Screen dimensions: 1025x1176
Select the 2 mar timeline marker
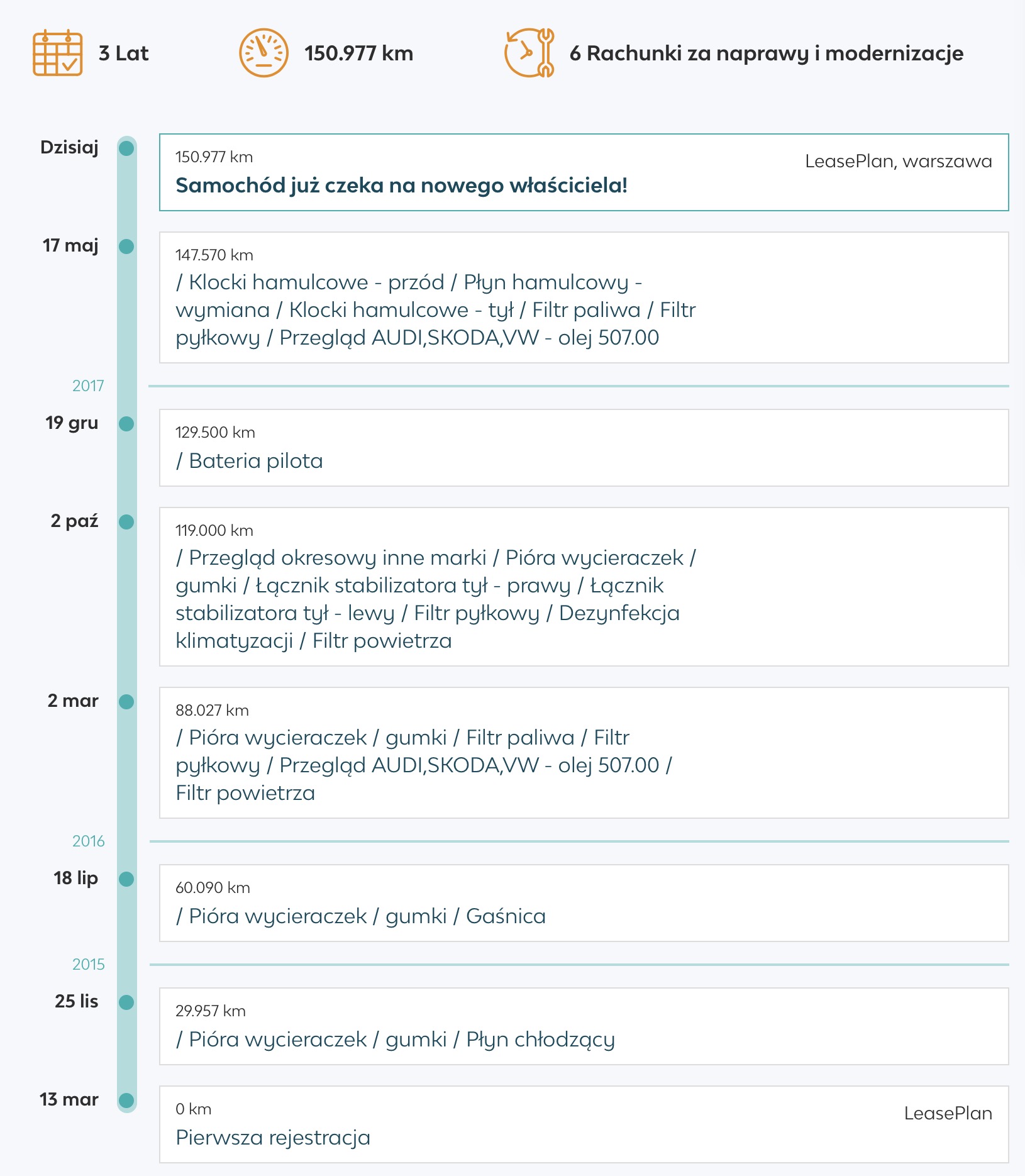126,702
